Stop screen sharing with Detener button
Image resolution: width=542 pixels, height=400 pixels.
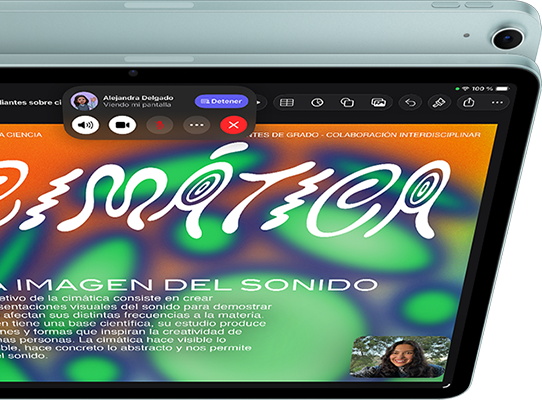tap(221, 101)
